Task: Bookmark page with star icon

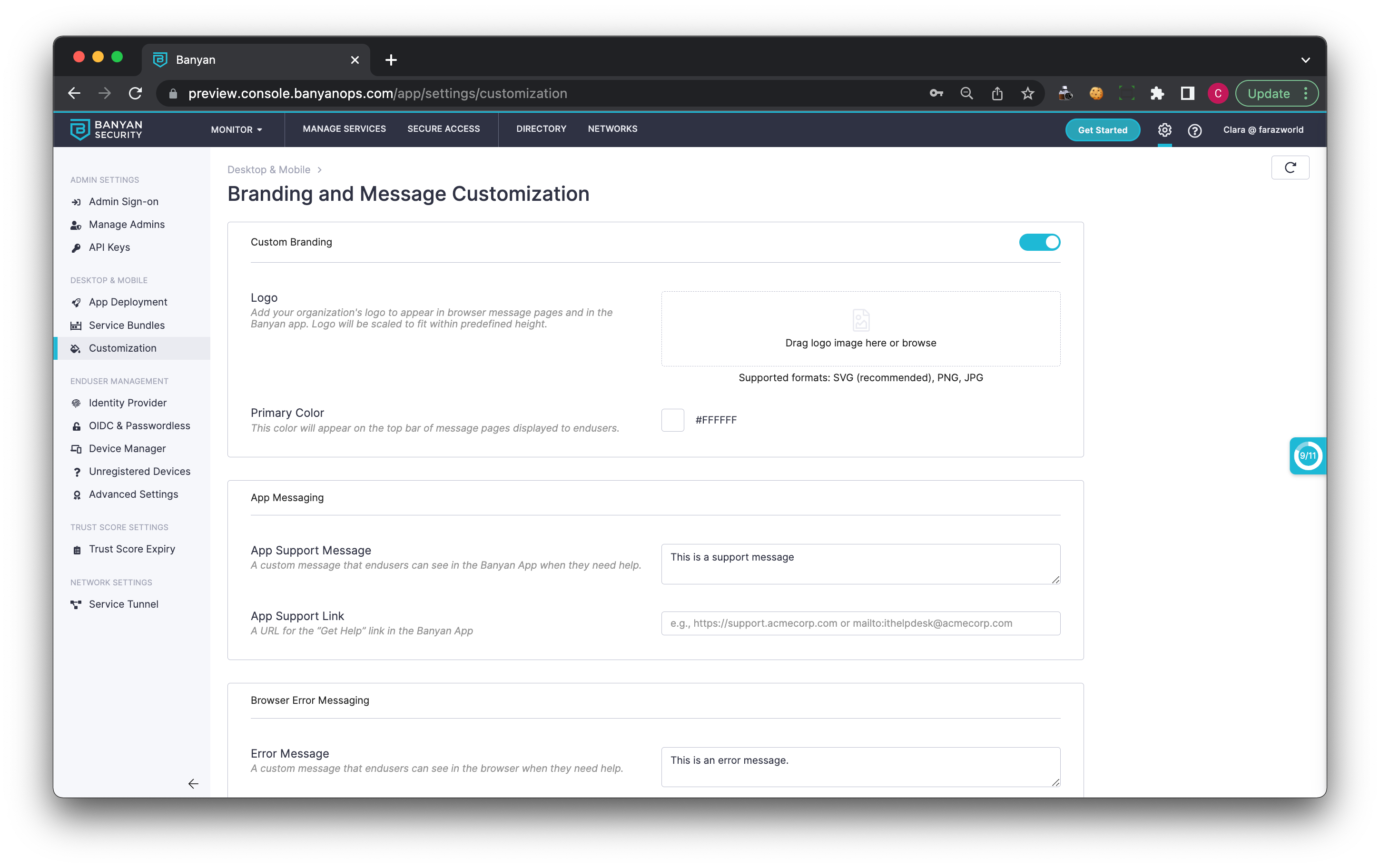Action: point(1027,93)
